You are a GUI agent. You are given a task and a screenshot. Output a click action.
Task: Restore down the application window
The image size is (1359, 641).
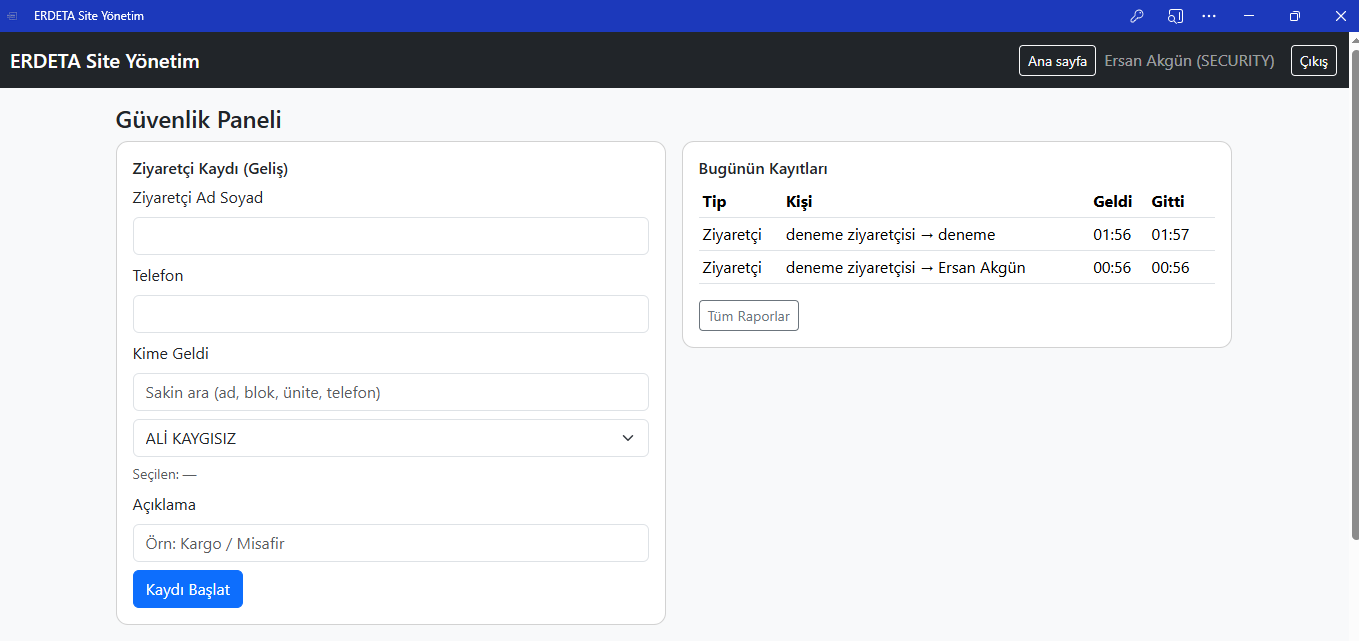1294,16
